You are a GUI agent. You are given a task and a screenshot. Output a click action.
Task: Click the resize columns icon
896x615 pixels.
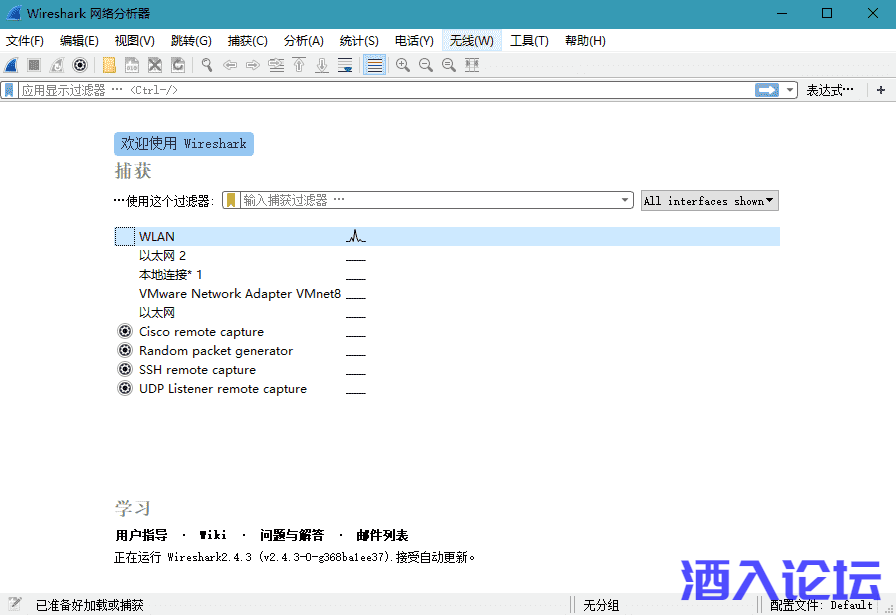[x=472, y=65]
